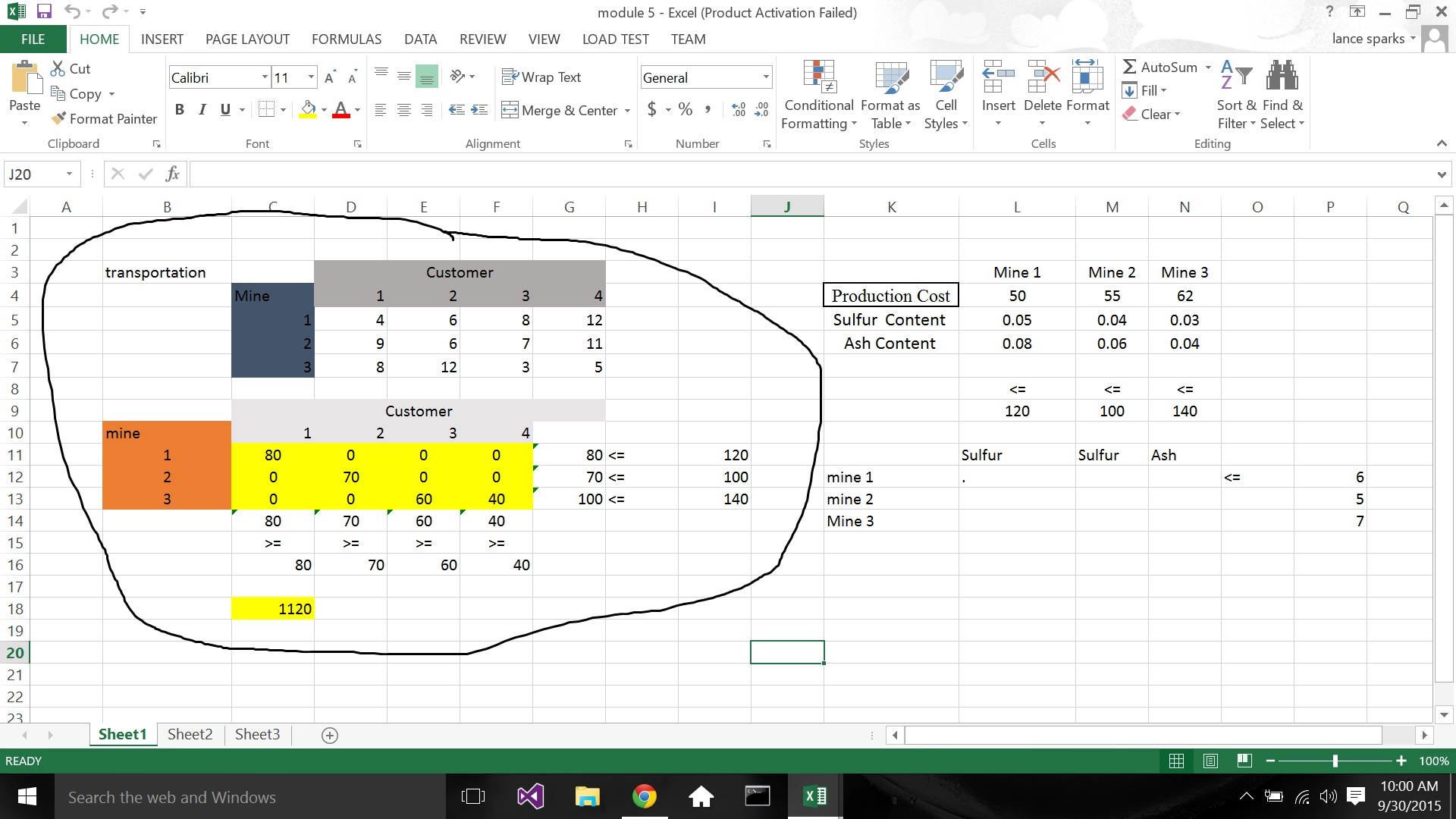Screen dimensions: 1456x819
Task: Click the Increase Decimal icon
Action: click(739, 110)
